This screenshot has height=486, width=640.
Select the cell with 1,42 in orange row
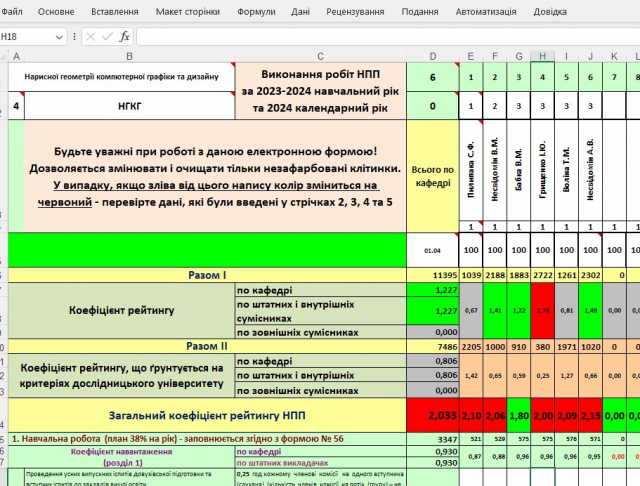point(471,375)
